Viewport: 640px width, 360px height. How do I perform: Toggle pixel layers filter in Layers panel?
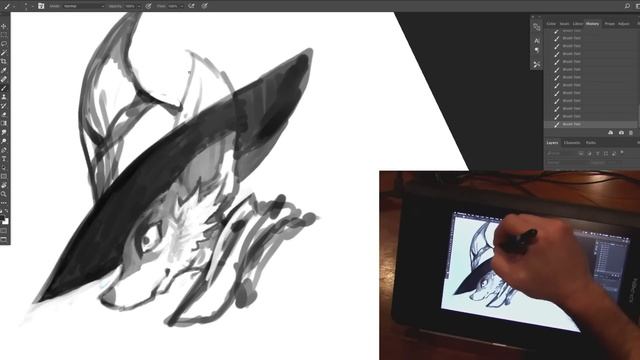click(581, 153)
